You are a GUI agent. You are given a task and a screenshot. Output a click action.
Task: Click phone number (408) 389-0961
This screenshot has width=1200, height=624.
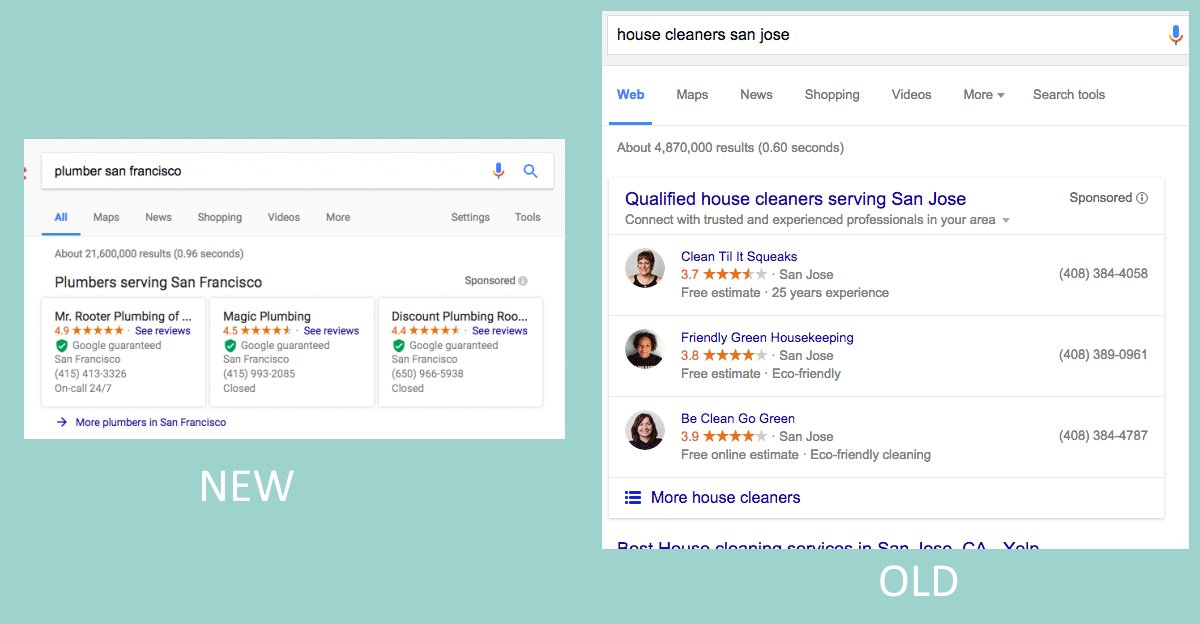pos(1103,355)
